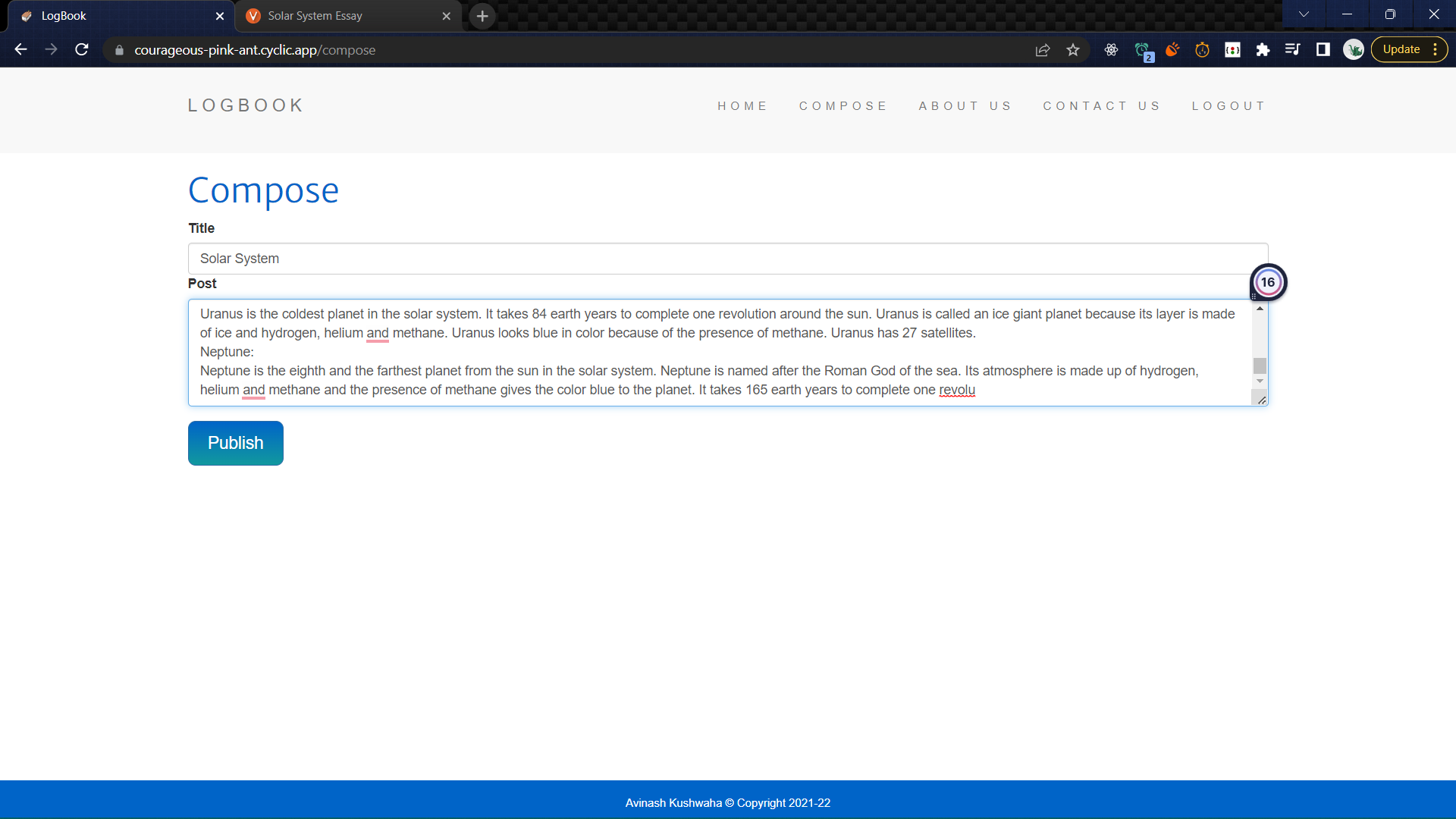The image size is (1456, 819).
Task: Bookmark this page with the star icon
Action: point(1073,49)
